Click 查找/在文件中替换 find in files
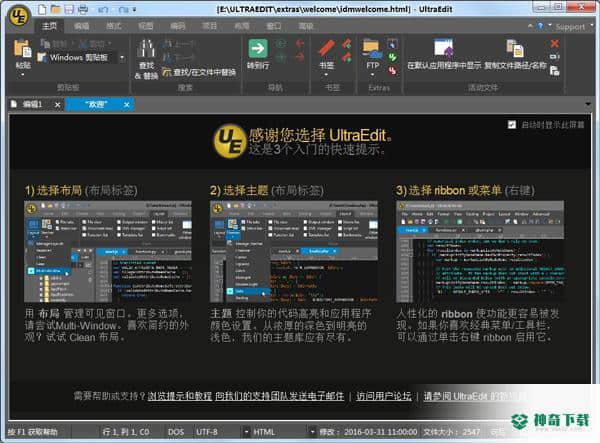 point(199,72)
